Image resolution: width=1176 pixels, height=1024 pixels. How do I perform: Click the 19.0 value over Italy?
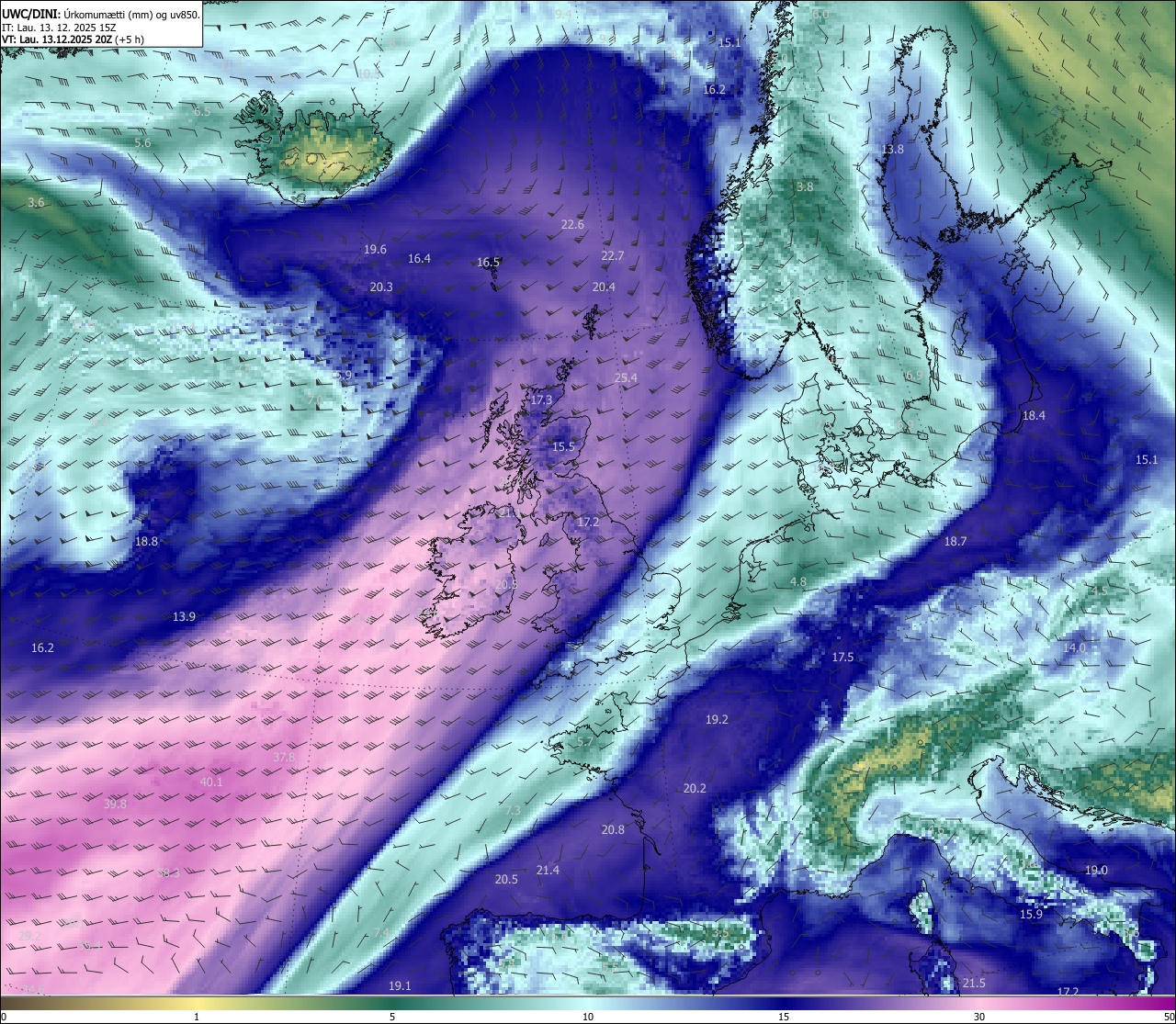[x=1096, y=871]
